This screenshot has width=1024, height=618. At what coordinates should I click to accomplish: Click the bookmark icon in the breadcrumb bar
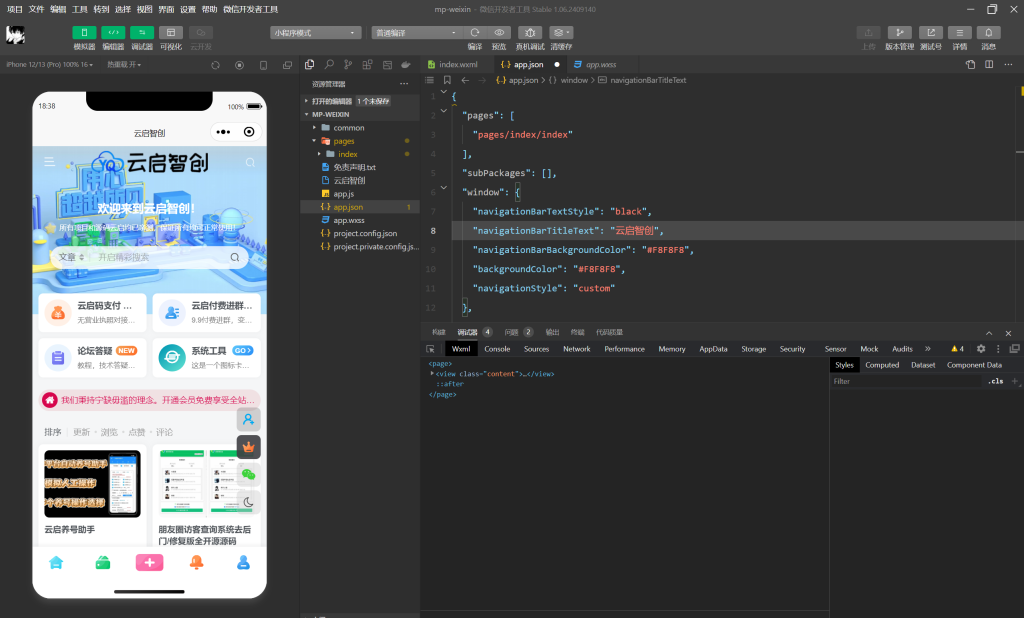tap(447, 80)
